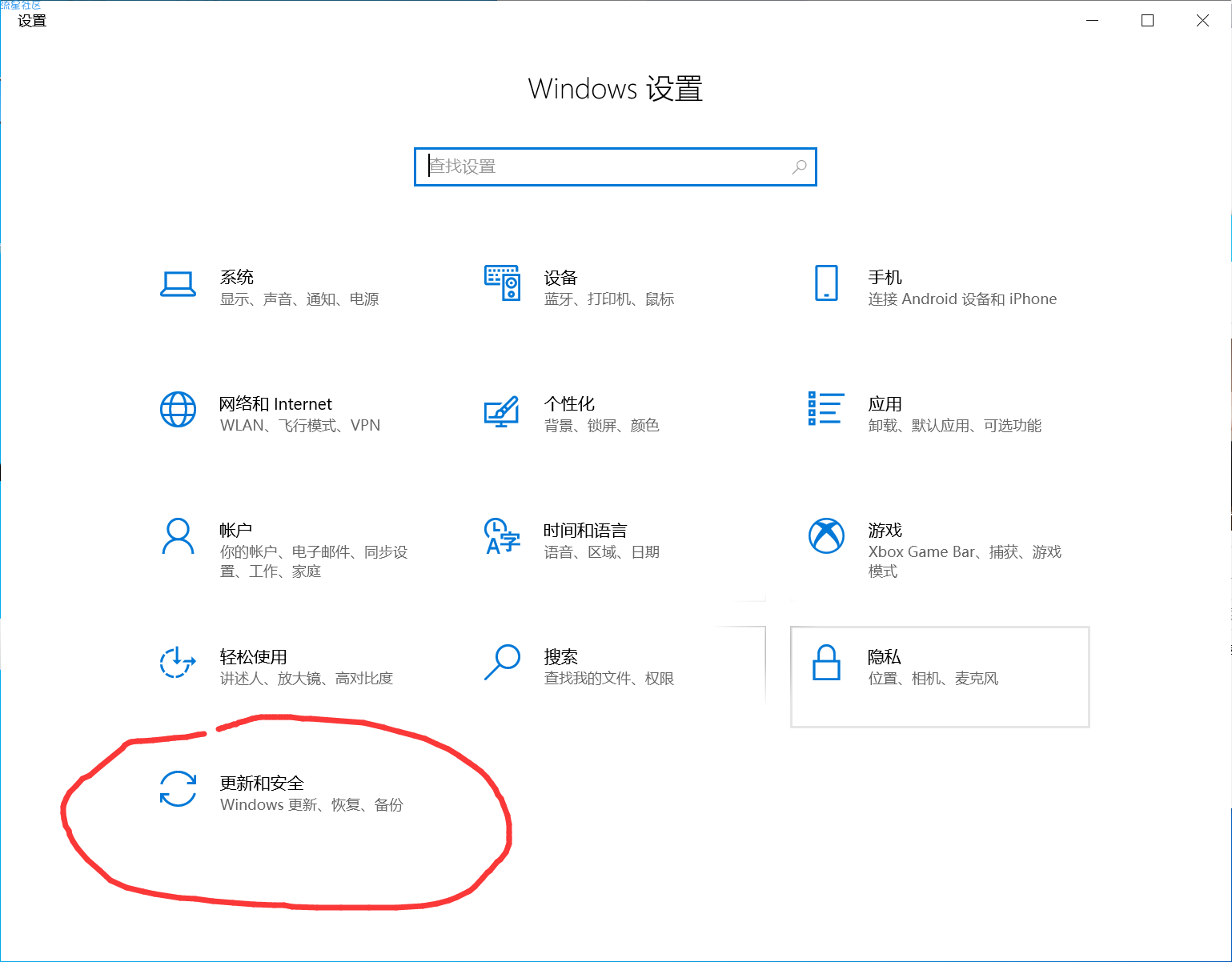
Task: Click text 蓝牙、打印机、鼠标
Action: (x=609, y=299)
